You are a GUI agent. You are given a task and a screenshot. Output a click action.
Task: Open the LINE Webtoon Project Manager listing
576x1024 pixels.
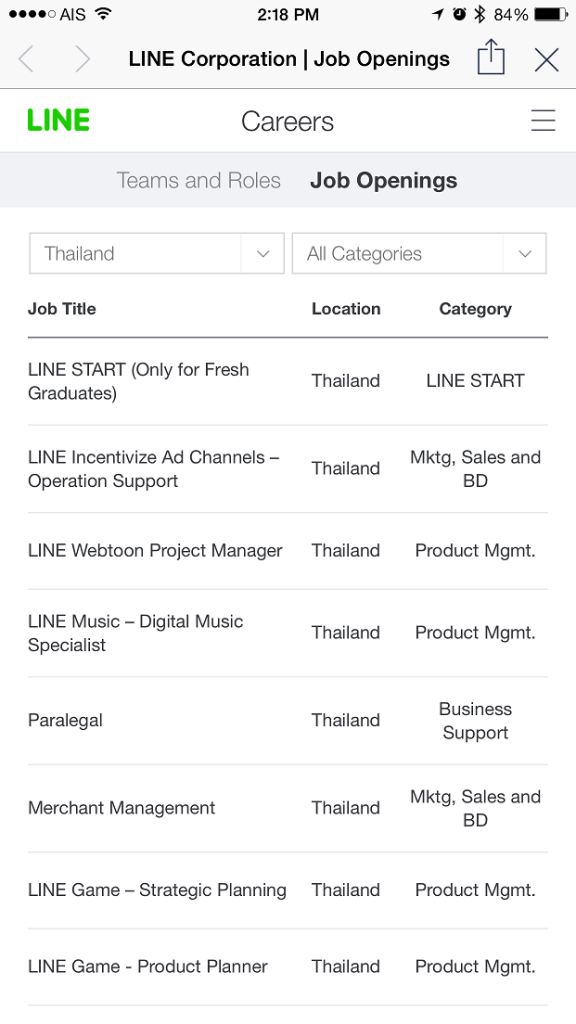pos(155,550)
